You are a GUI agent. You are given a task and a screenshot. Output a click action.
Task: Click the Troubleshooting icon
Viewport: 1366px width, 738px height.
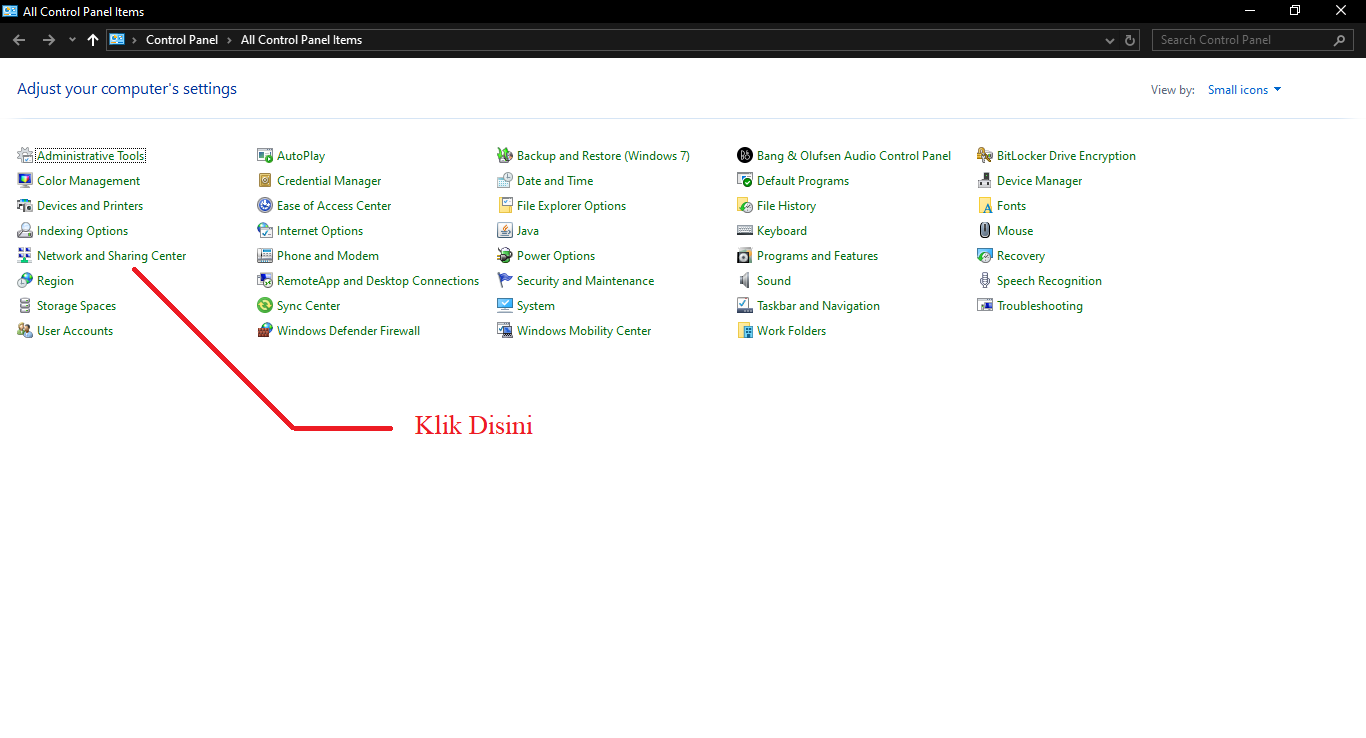(985, 306)
